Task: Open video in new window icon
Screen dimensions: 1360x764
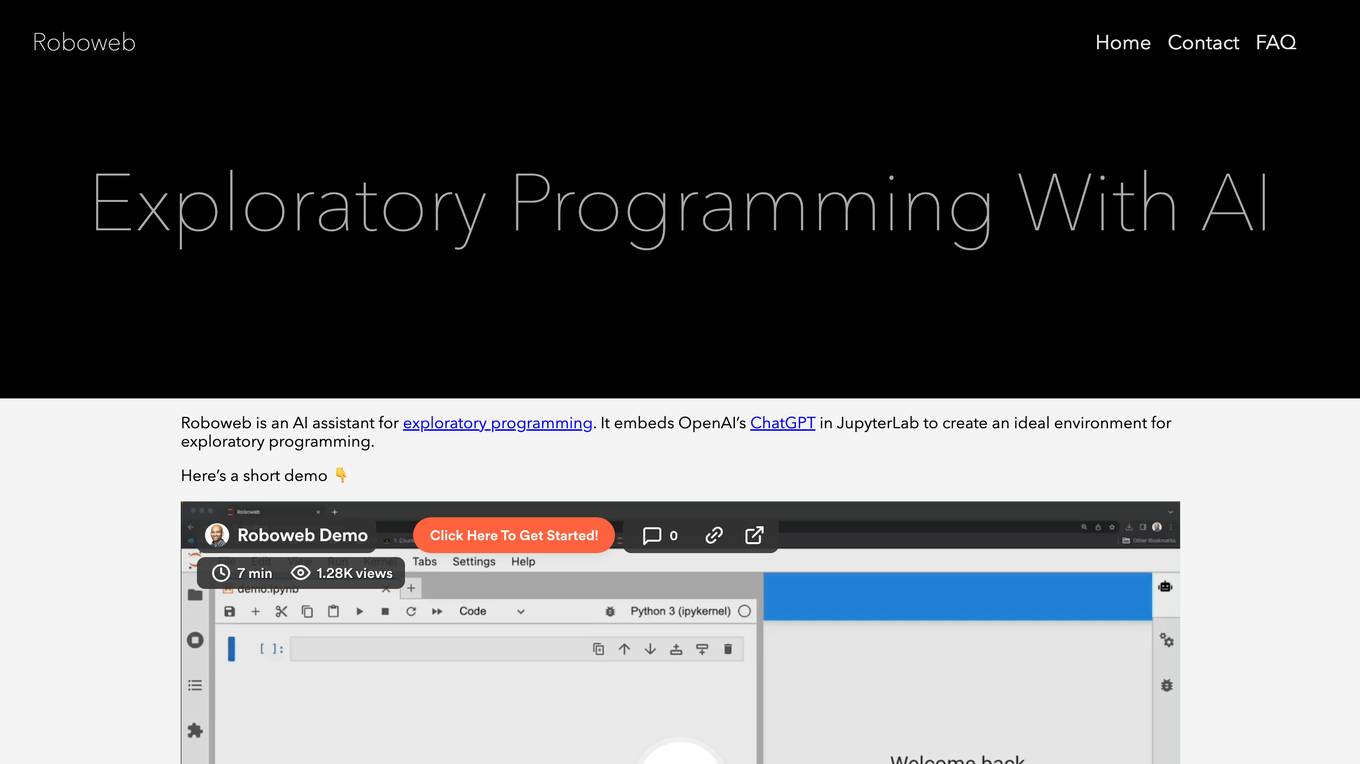Action: point(754,535)
